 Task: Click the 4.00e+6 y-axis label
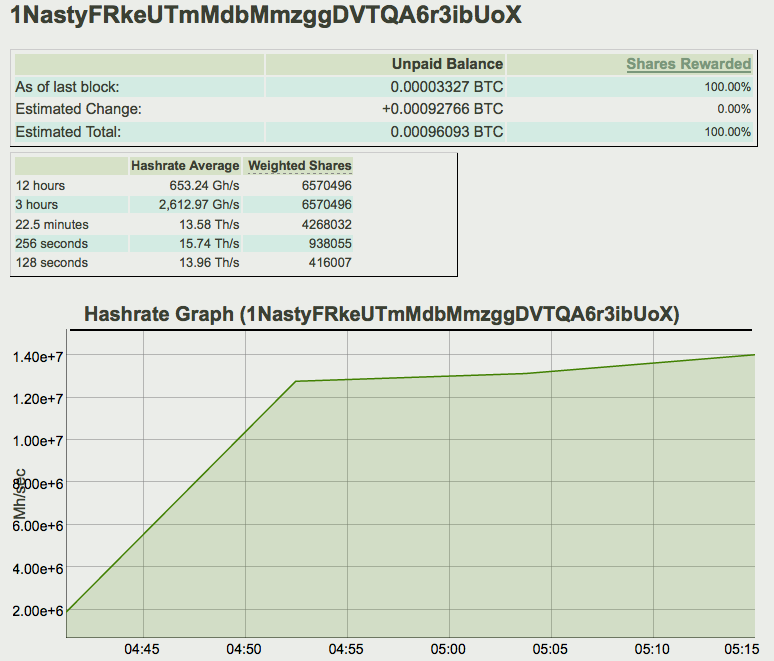point(38,569)
